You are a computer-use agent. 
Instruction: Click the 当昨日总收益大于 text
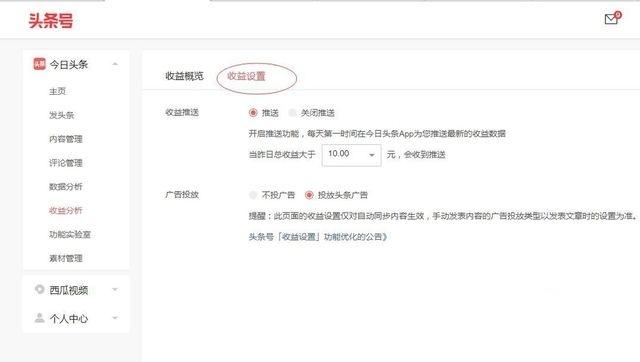282,155
